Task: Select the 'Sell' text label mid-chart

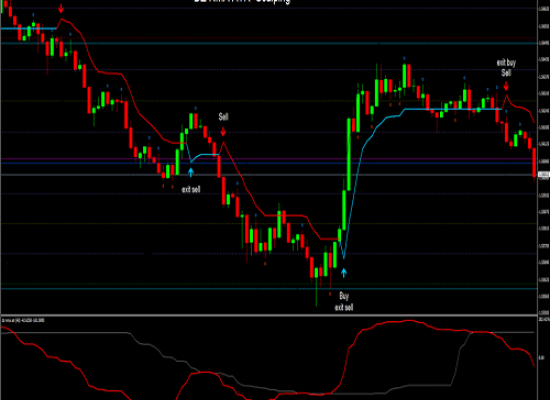Action: click(x=223, y=116)
